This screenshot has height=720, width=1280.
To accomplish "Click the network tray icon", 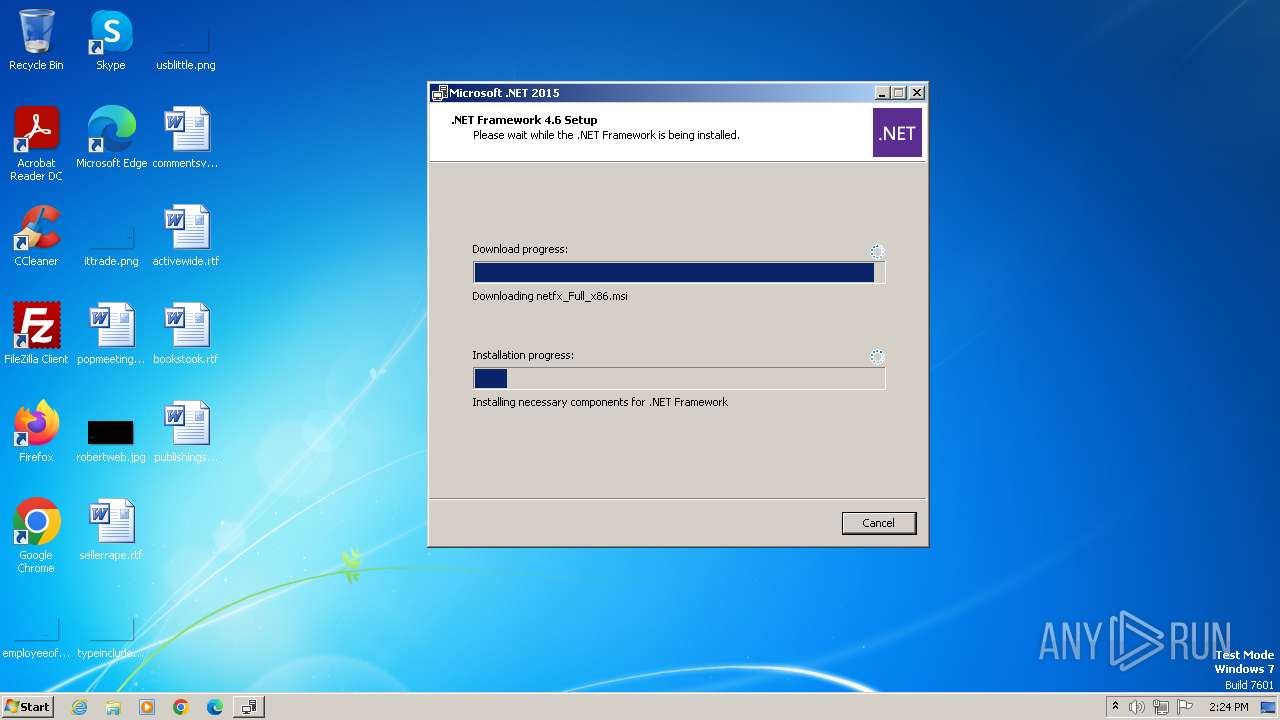I will click(1161, 707).
